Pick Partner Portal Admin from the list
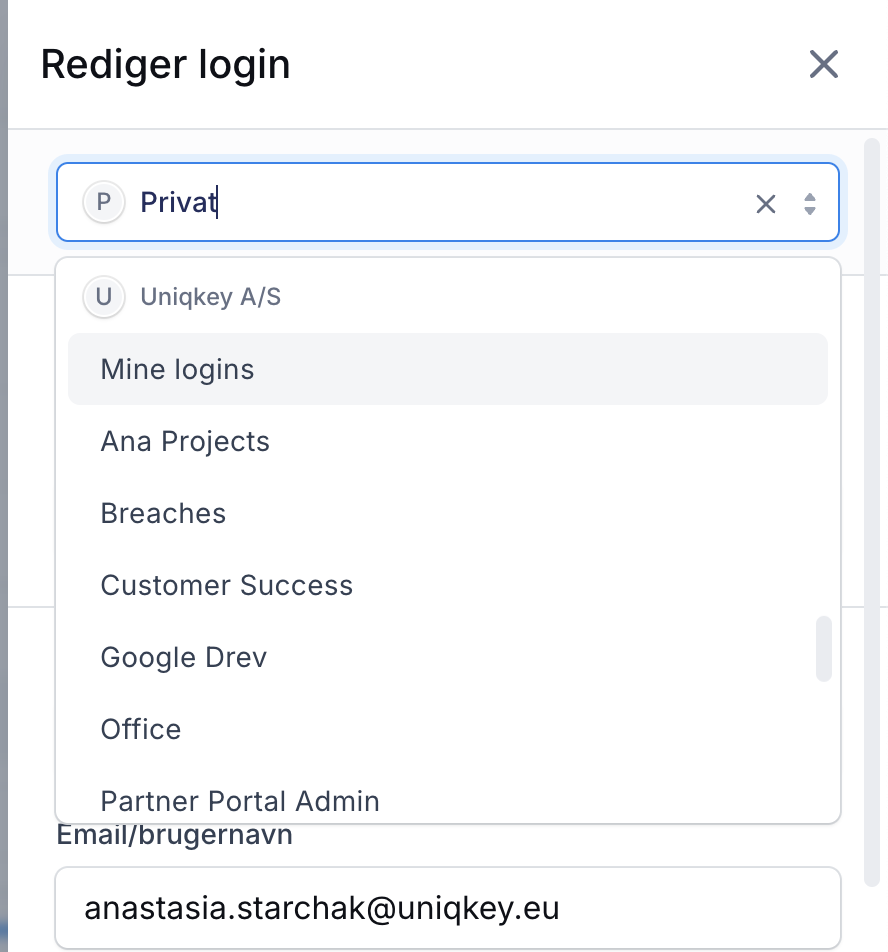The image size is (888, 952). pos(448,801)
